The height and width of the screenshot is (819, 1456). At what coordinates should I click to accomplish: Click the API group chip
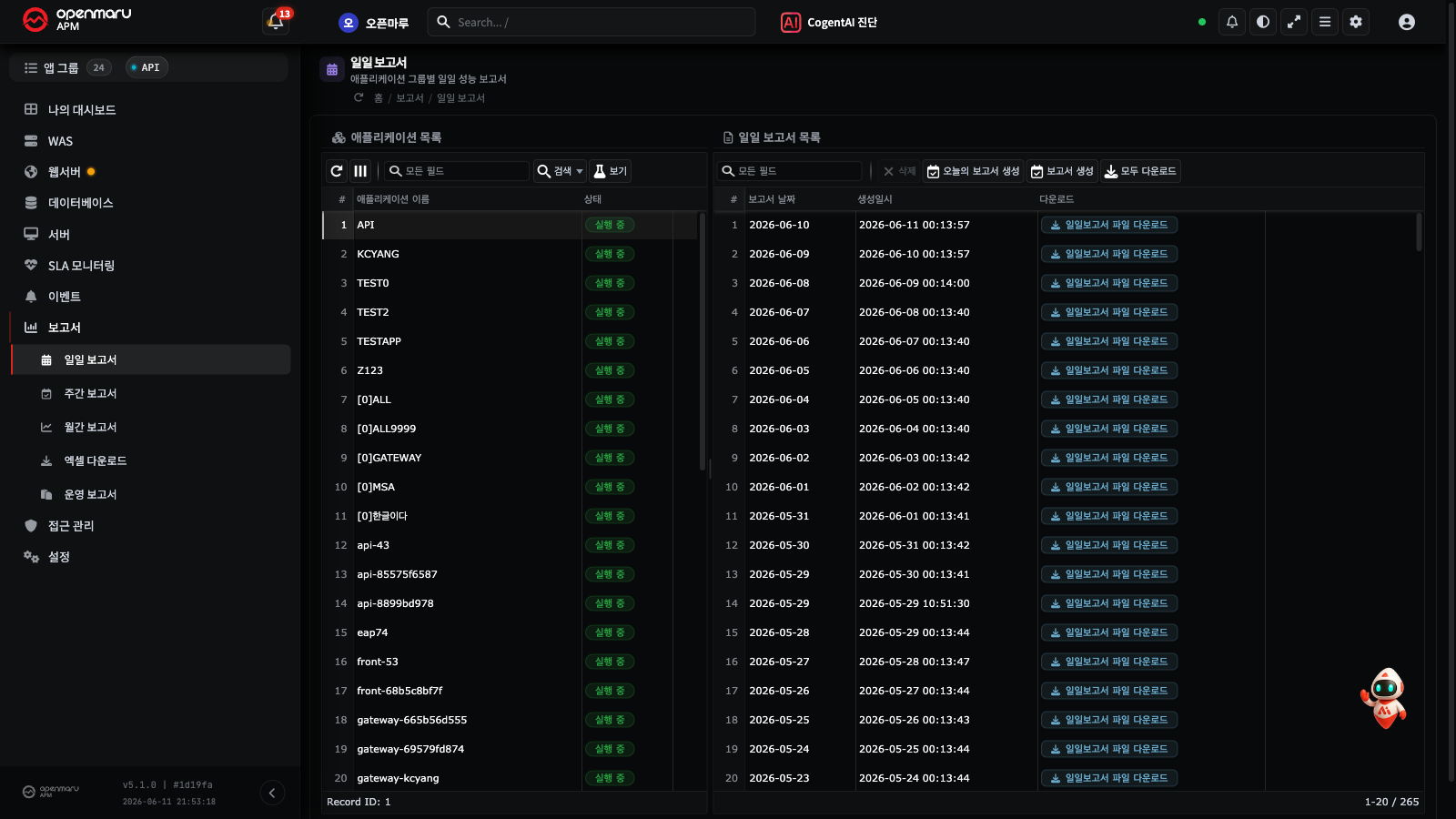(147, 67)
